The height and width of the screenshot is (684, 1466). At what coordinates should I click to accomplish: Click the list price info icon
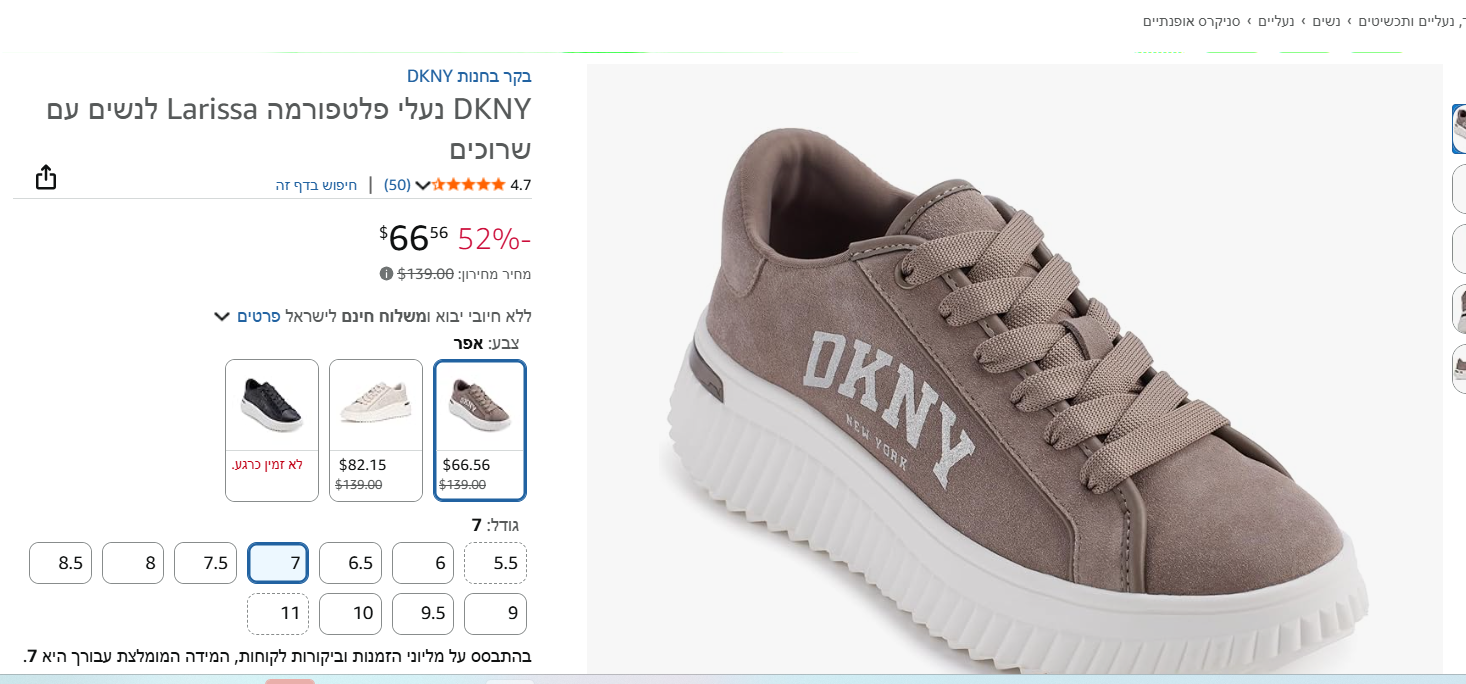click(x=386, y=274)
